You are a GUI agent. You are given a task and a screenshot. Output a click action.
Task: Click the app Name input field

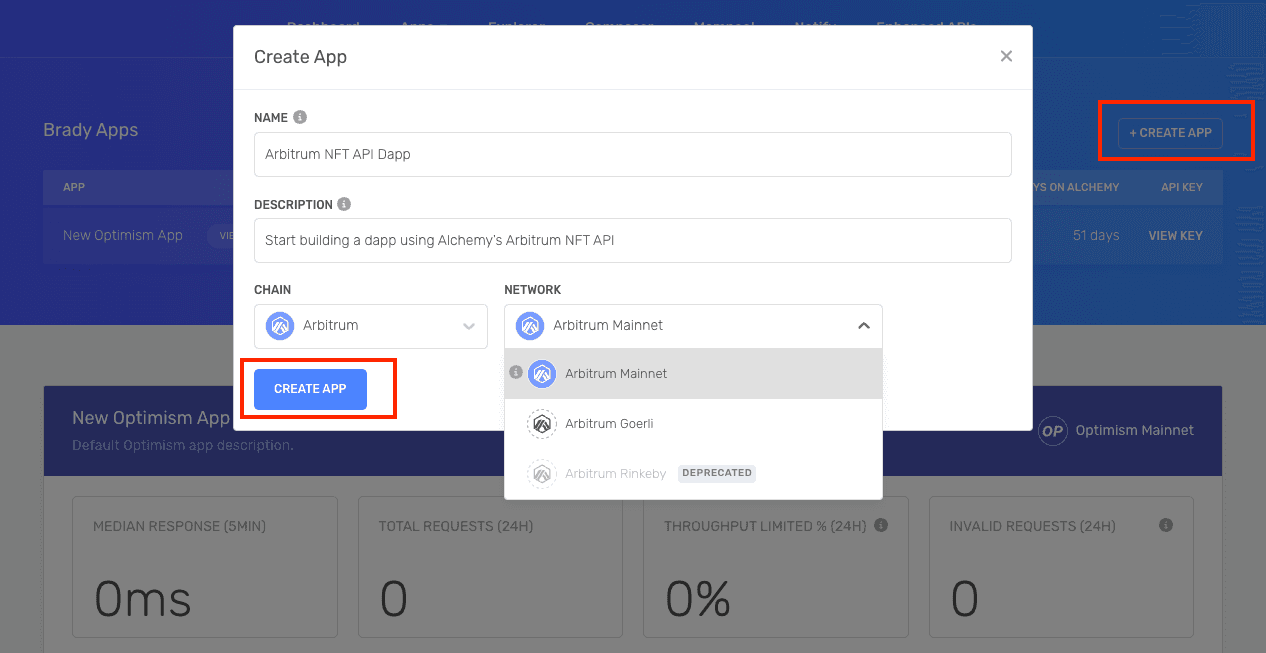coord(632,155)
